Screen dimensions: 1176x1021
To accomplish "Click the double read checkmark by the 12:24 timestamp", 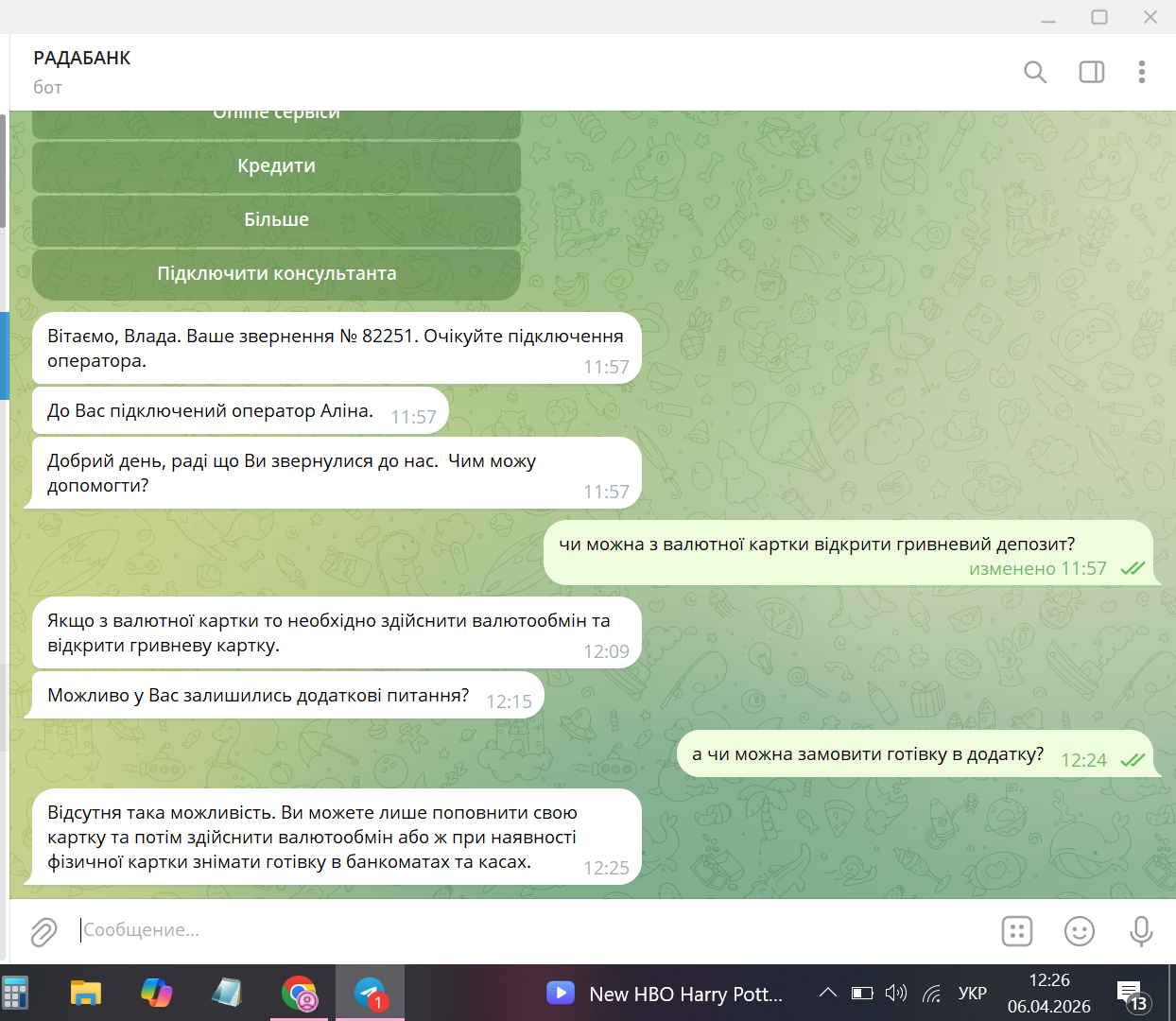I will 1133,760.
